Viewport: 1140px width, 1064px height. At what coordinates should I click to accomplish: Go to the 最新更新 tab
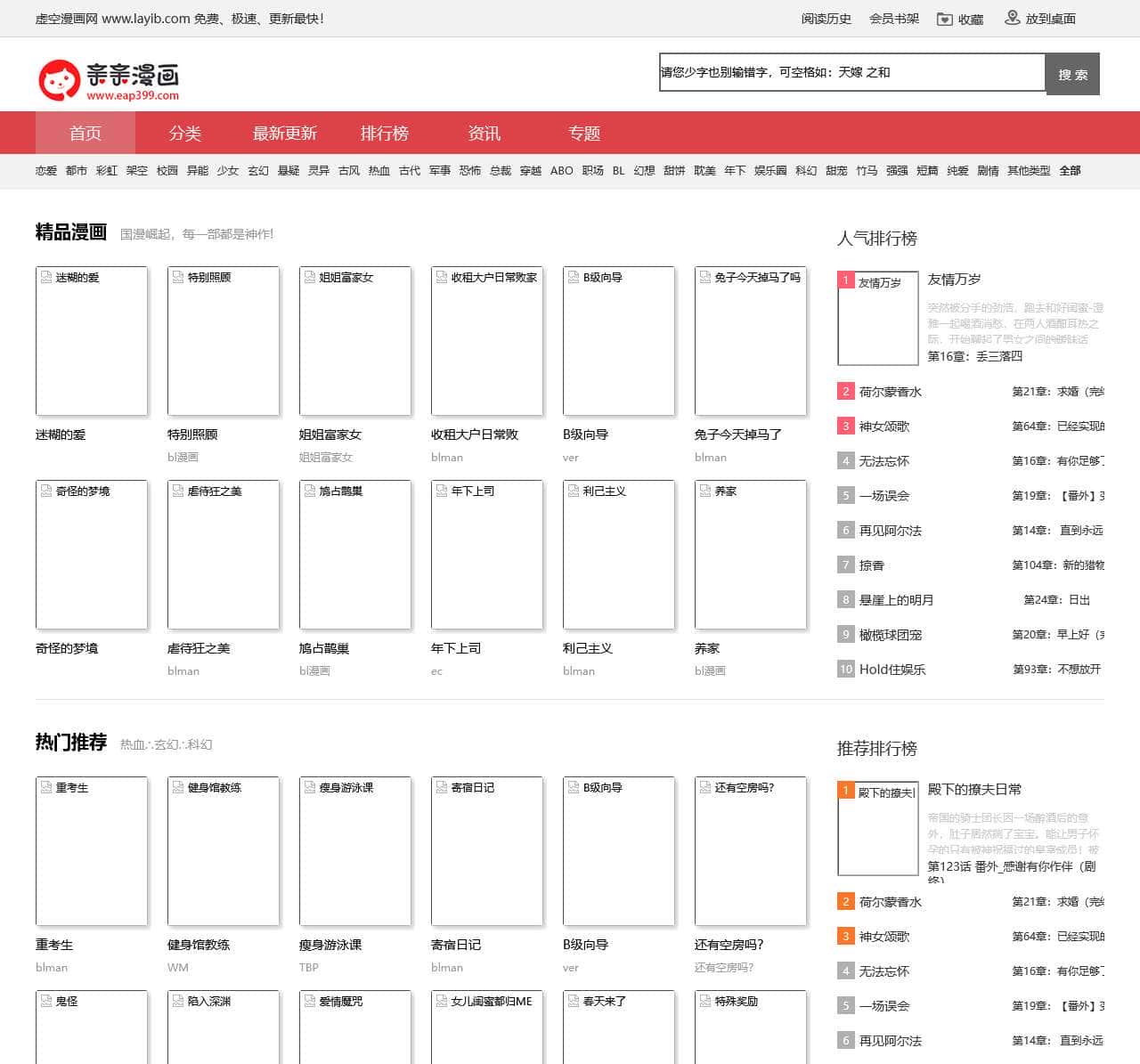click(285, 134)
